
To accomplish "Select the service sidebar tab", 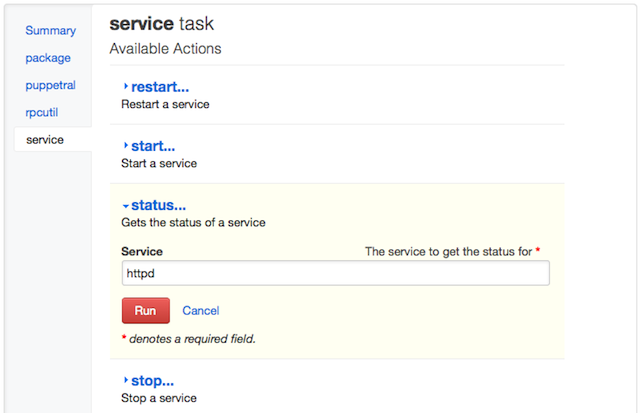I will coord(45,140).
